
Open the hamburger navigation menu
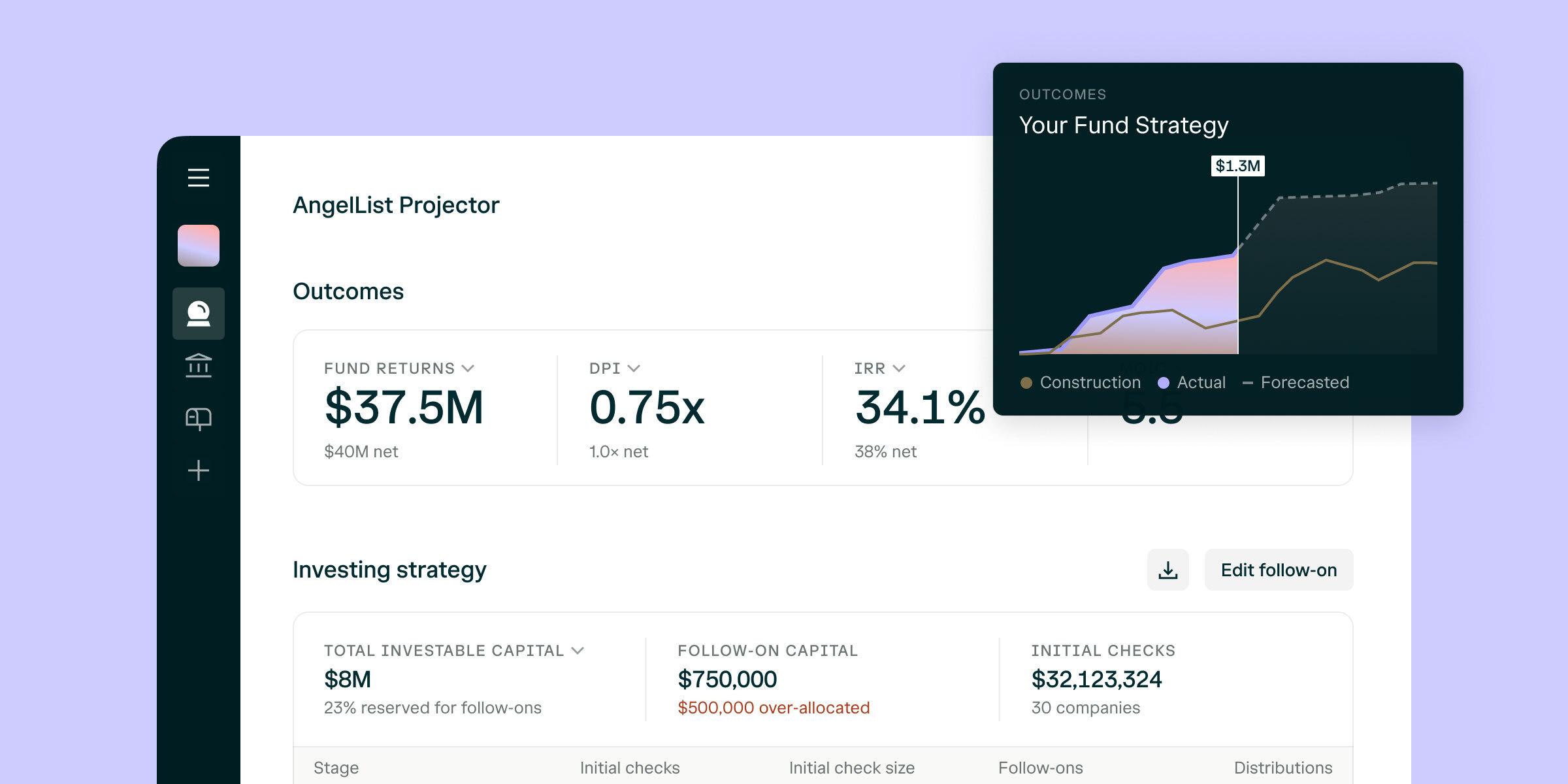click(198, 178)
